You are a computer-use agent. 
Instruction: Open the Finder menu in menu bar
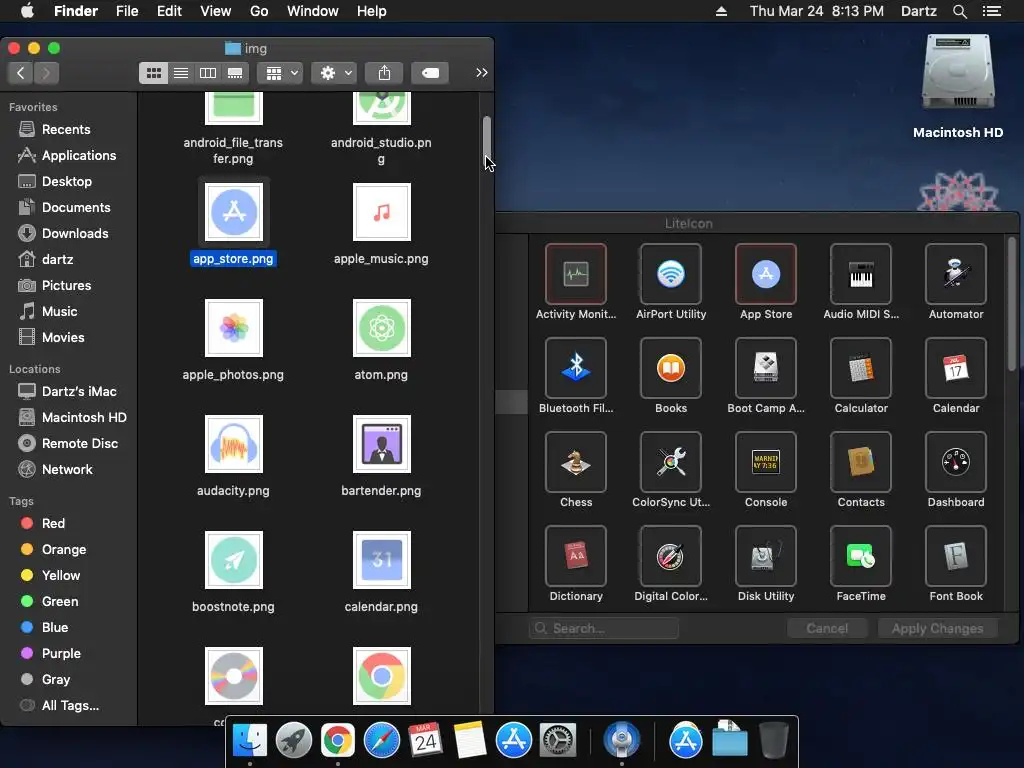[x=76, y=11]
